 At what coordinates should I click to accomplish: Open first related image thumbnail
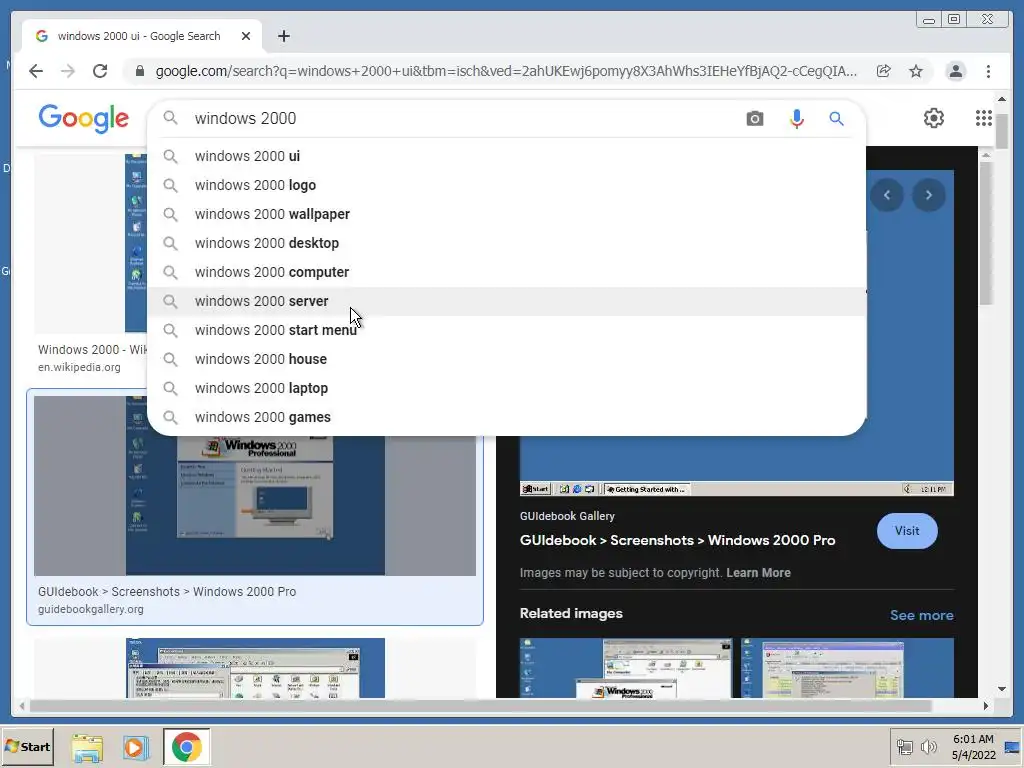coord(626,668)
